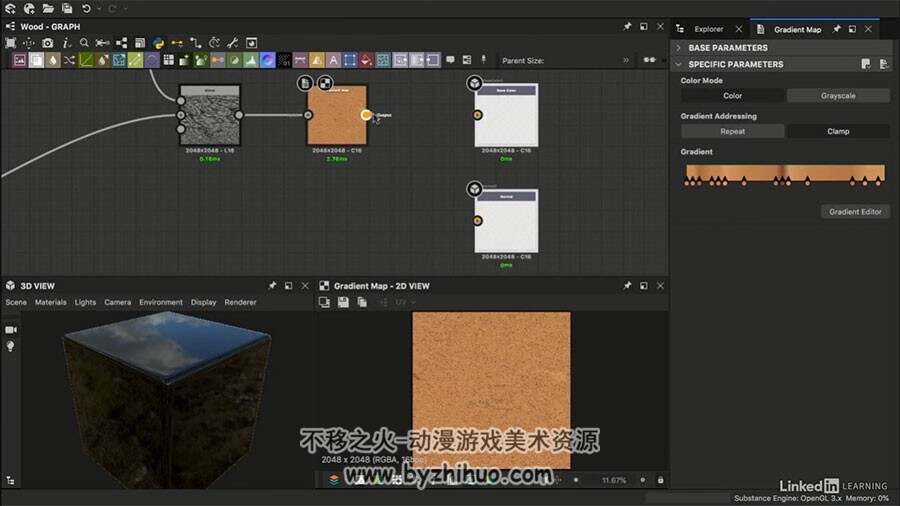Open the undo history dropdown arrow

[99, 9]
